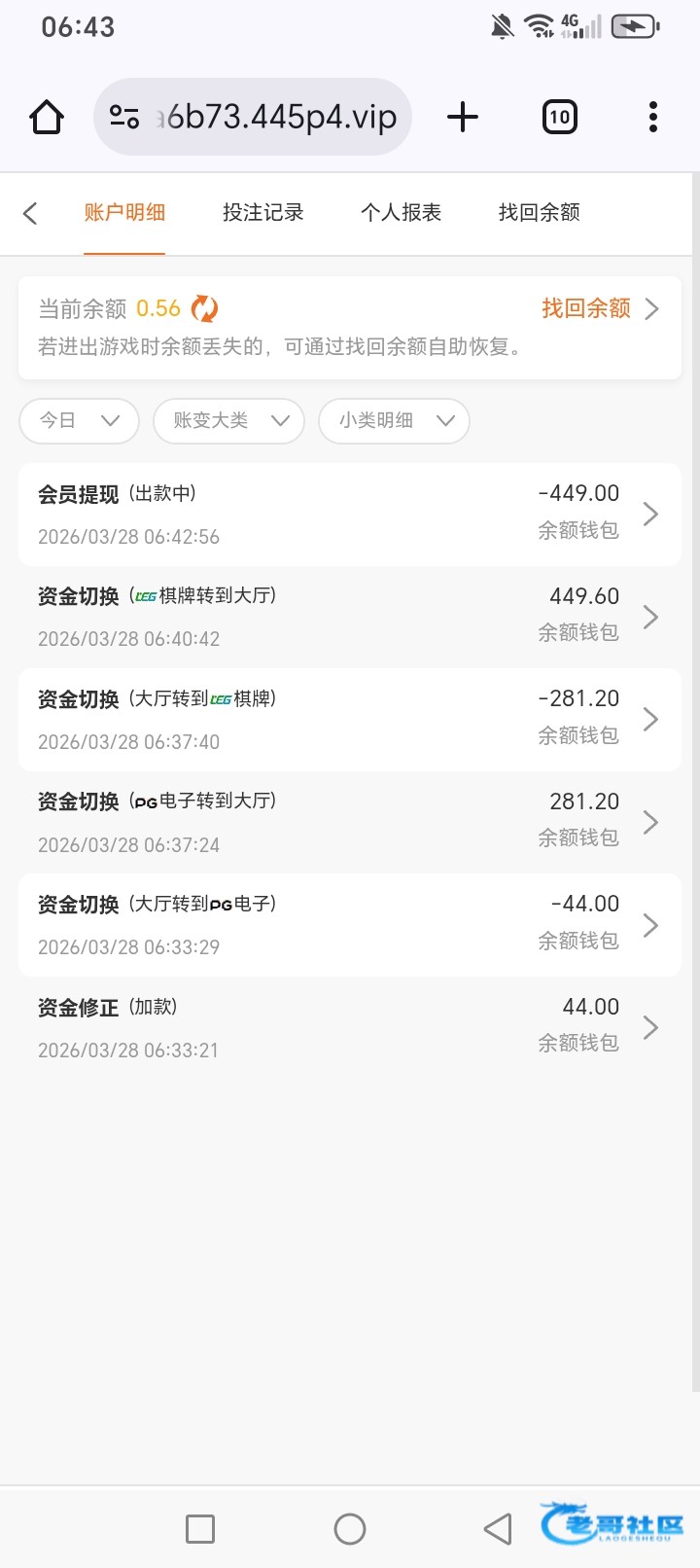Open the 找回余额 tab
Image resolution: width=700 pixels, height=1568 pixels.
[539, 213]
